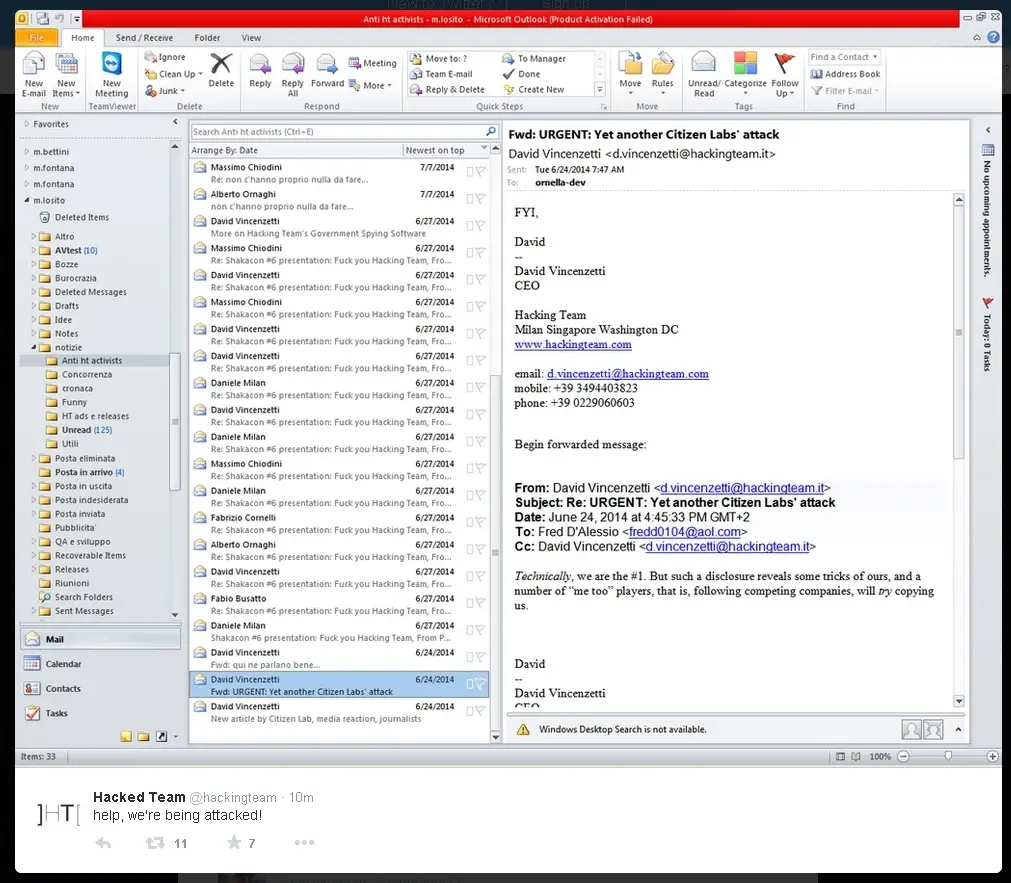Click the Outlook Help question icon
This screenshot has height=883, width=1011.
[x=994, y=37]
